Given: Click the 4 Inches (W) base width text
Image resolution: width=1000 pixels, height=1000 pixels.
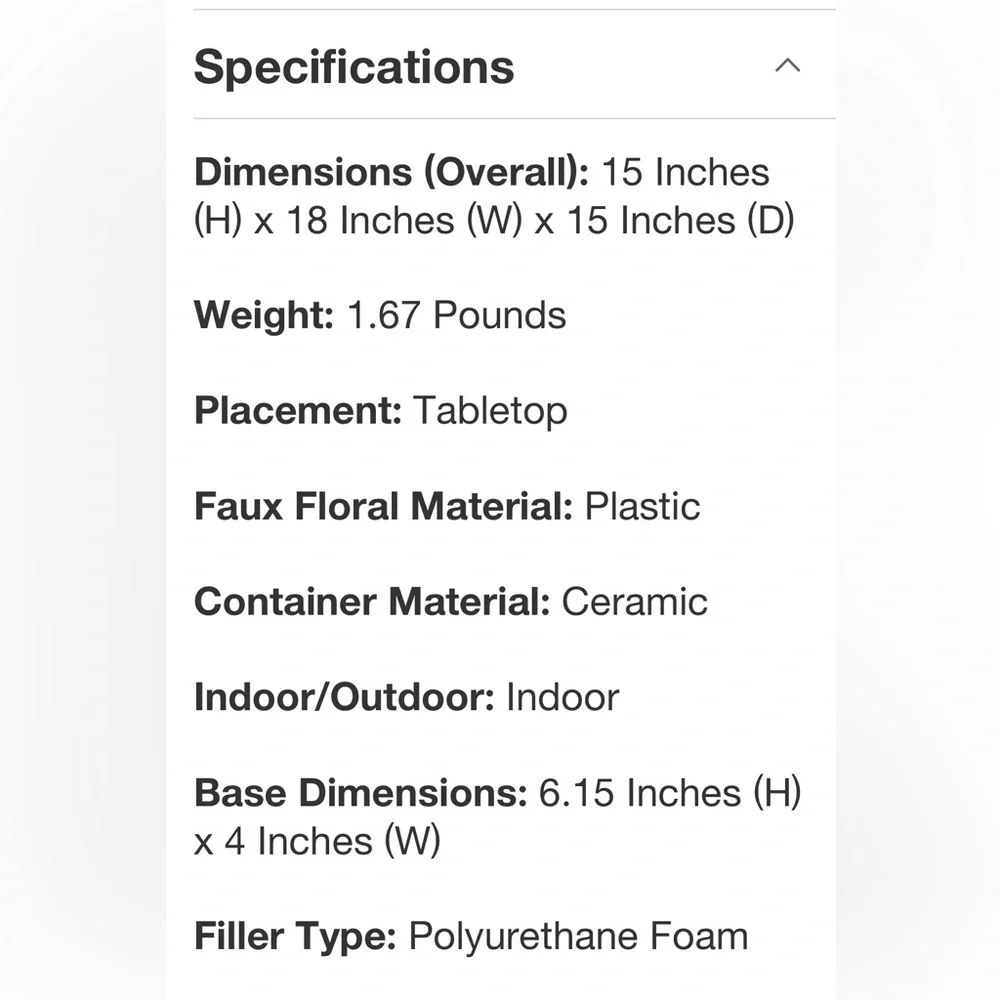Looking at the screenshot, I should point(332,841).
